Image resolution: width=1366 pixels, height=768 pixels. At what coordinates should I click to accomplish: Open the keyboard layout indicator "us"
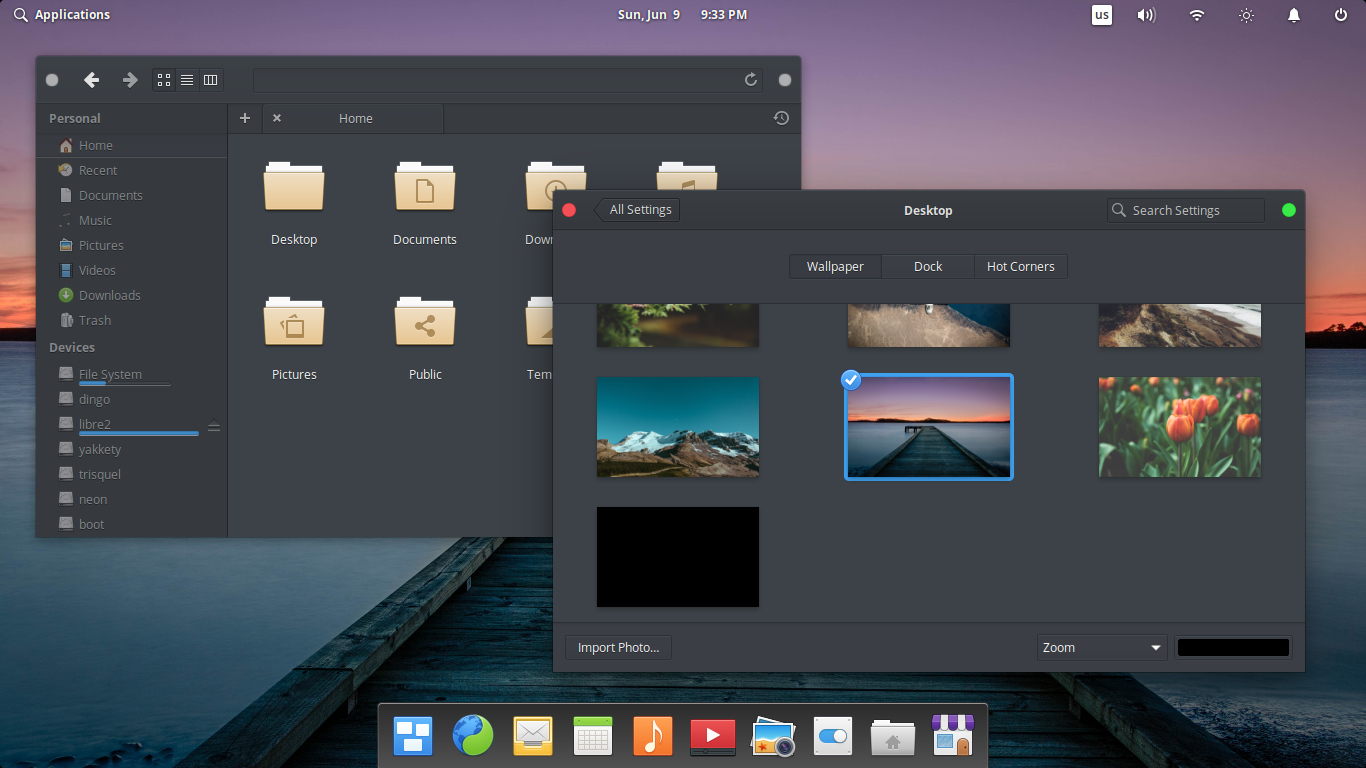[x=1101, y=15]
